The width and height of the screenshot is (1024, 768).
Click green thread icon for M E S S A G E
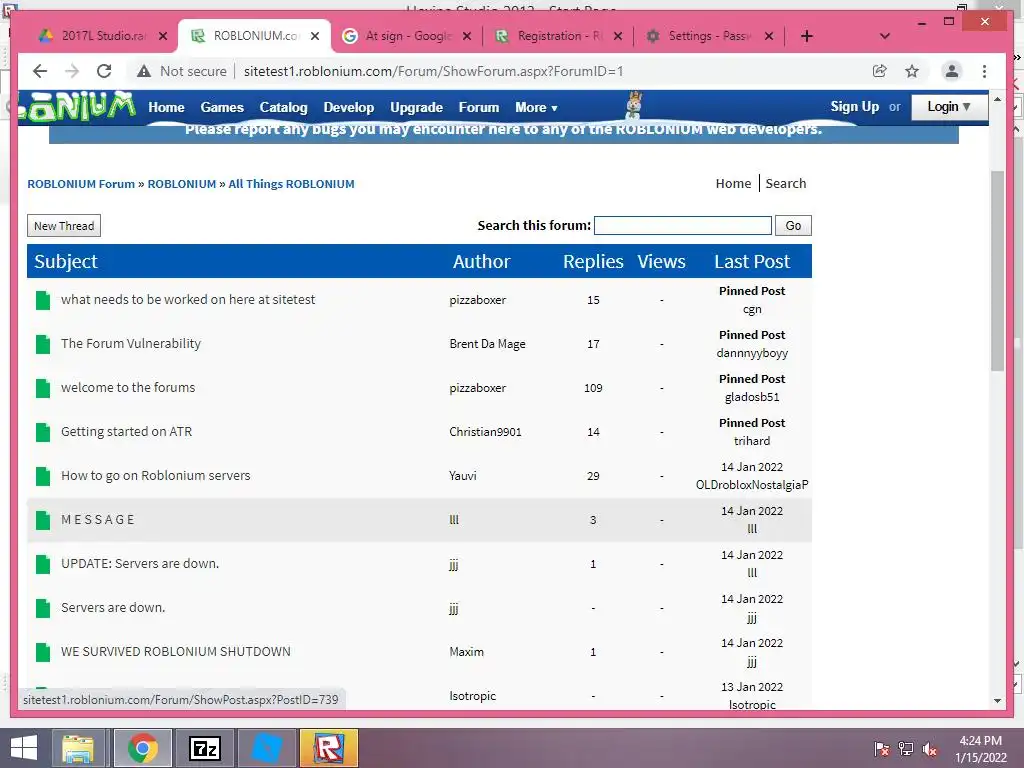(x=43, y=520)
